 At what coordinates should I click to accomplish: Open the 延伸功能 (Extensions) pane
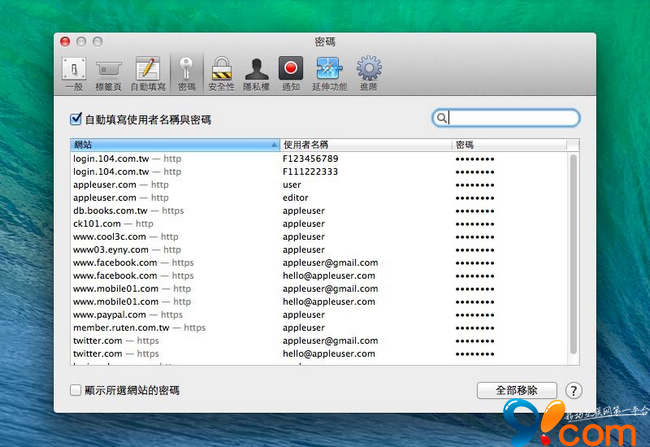(x=328, y=72)
